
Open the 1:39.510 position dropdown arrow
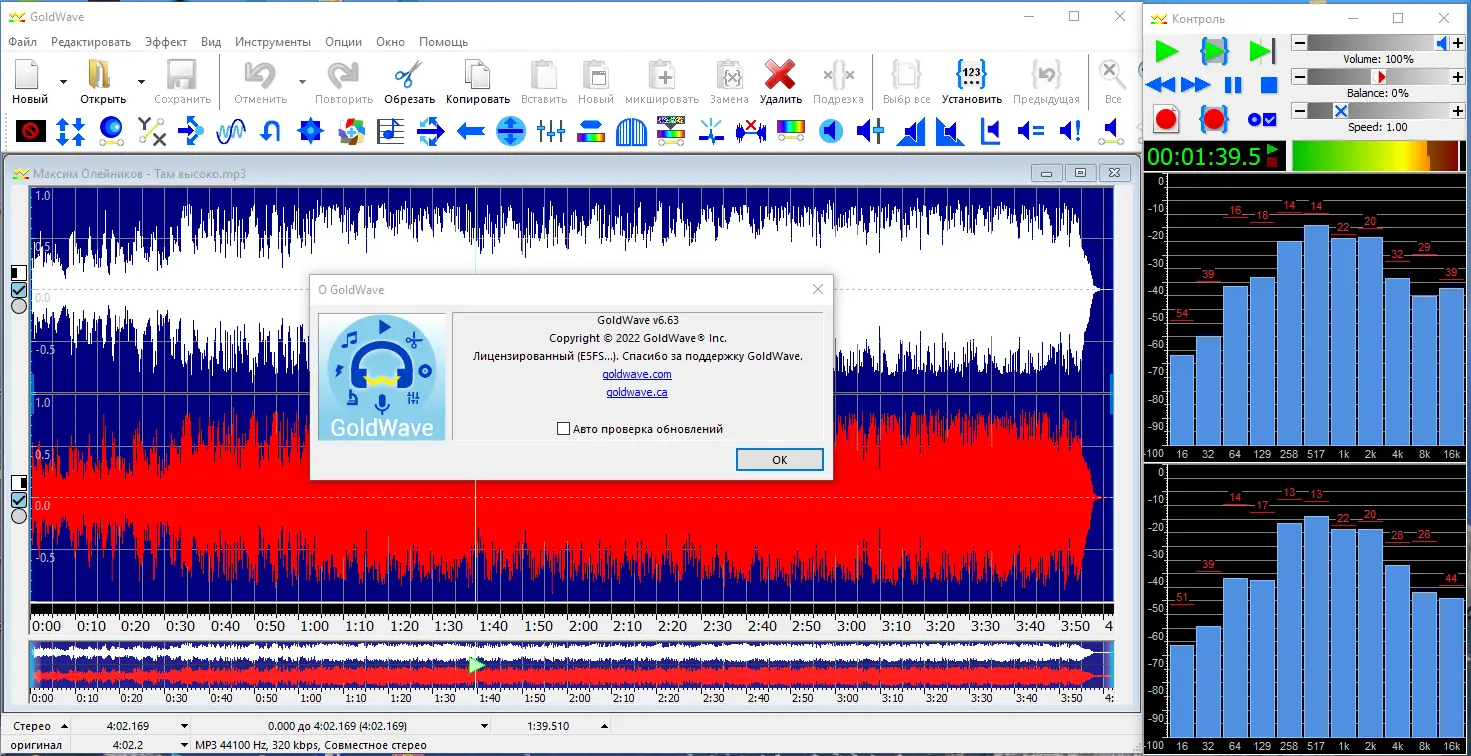(x=604, y=726)
